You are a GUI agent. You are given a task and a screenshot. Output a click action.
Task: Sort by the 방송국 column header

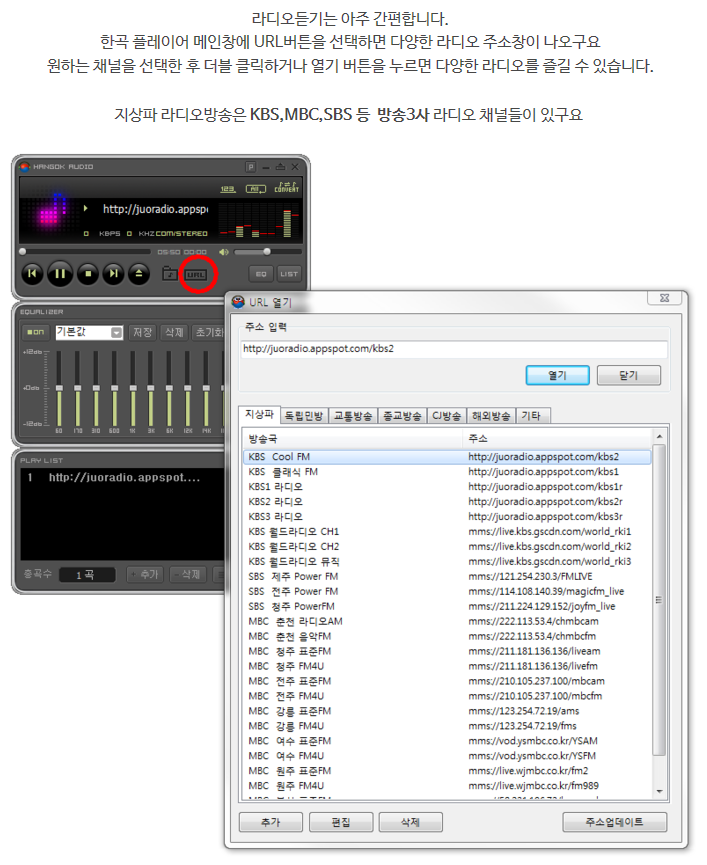click(352, 439)
